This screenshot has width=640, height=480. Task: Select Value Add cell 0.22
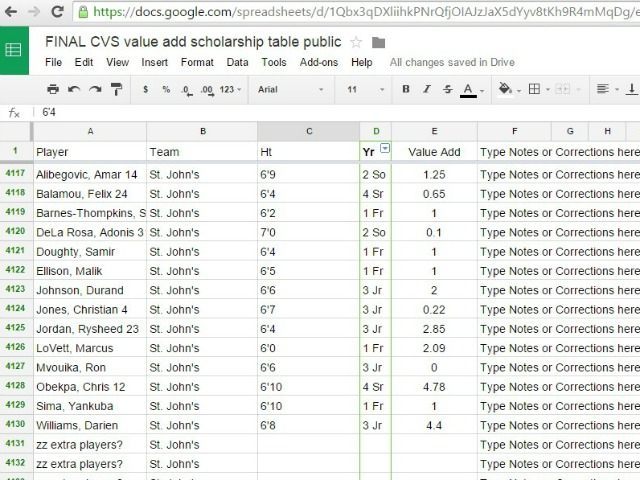click(434, 309)
